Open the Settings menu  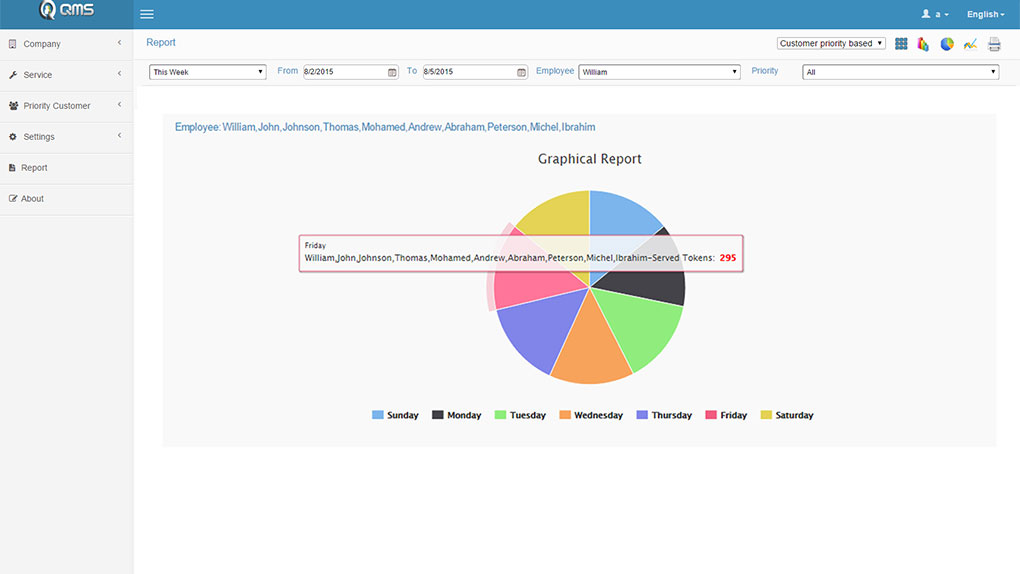pyautogui.click(x=66, y=137)
